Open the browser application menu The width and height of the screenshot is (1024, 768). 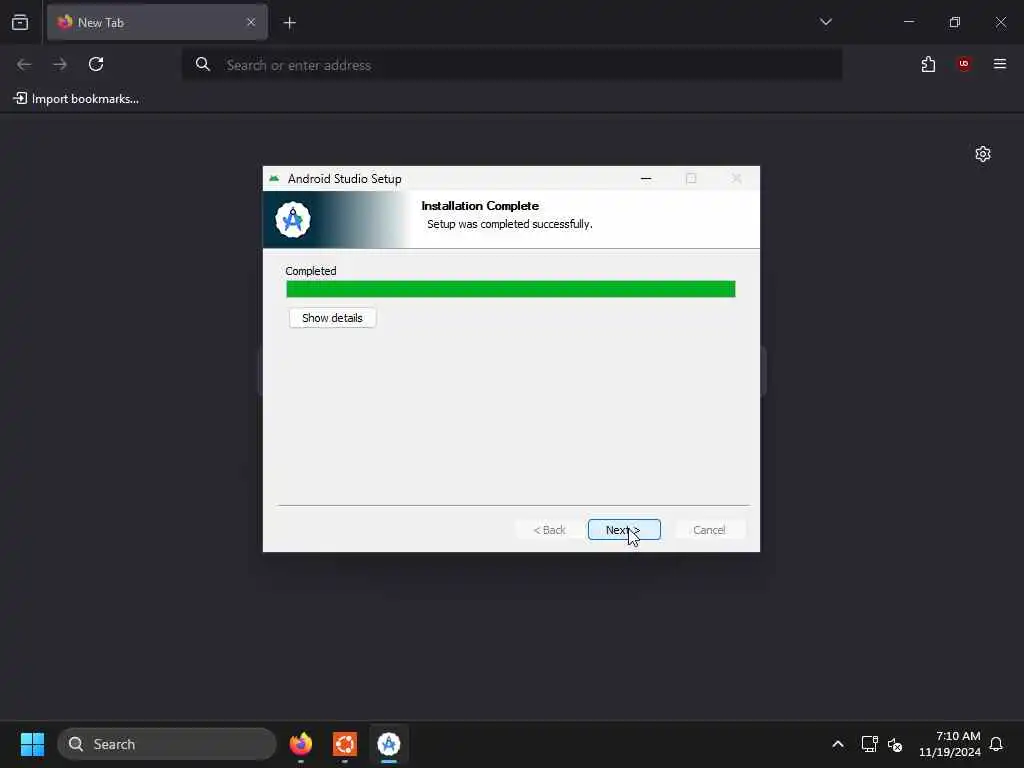click(x=1000, y=64)
